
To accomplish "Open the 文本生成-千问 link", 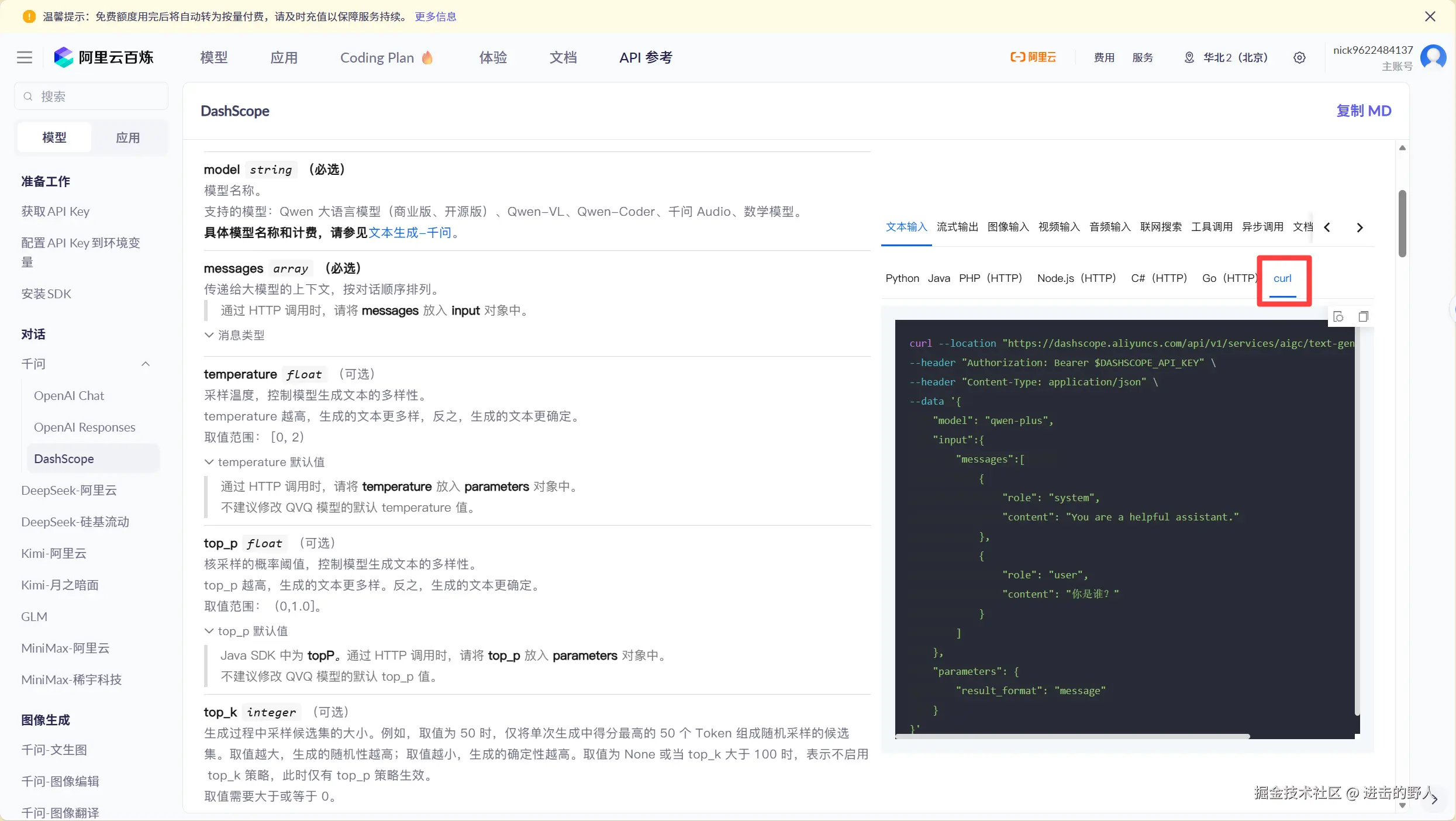I will [409, 233].
